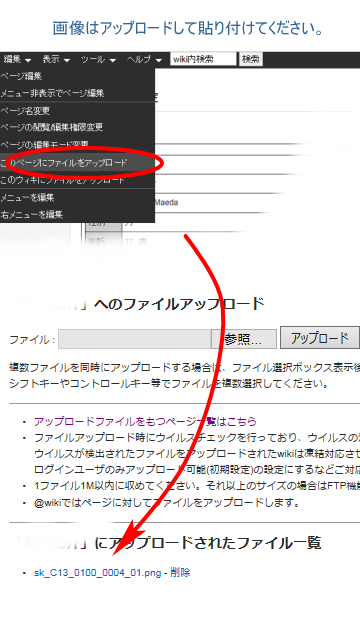
Task: Expand the ヘルプ menu
Action: coord(144,59)
